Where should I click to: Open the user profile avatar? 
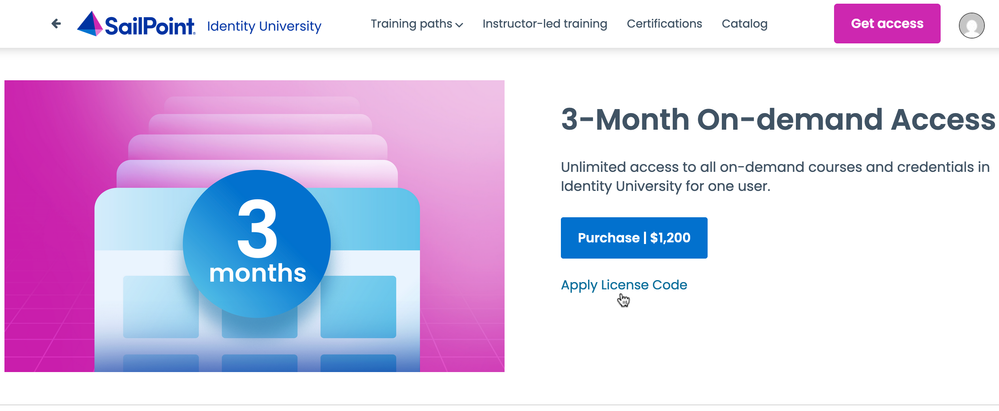[971, 25]
